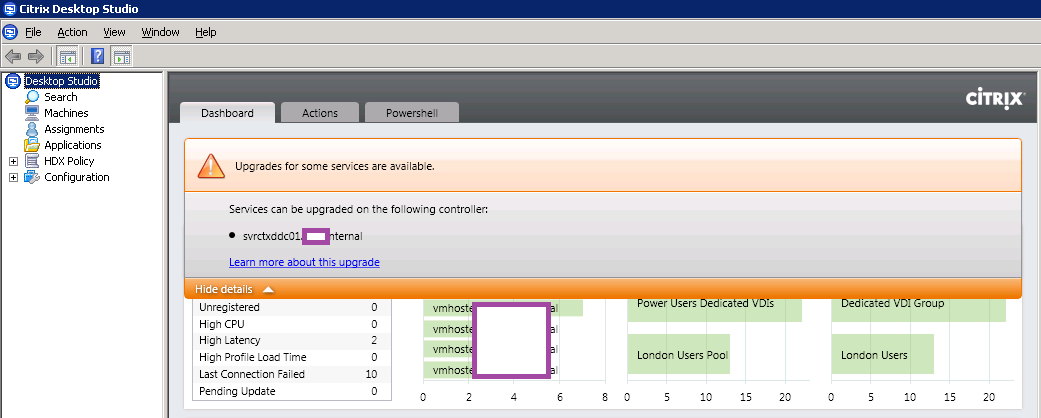Click the MMC system menu icon beside File

click(x=10, y=32)
